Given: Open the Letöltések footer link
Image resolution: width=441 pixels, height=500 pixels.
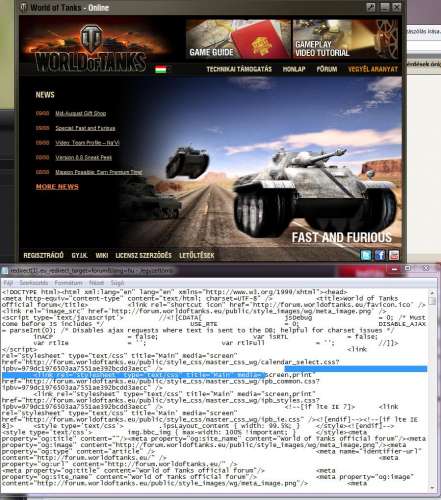Looking at the screenshot, I should tap(197, 255).
